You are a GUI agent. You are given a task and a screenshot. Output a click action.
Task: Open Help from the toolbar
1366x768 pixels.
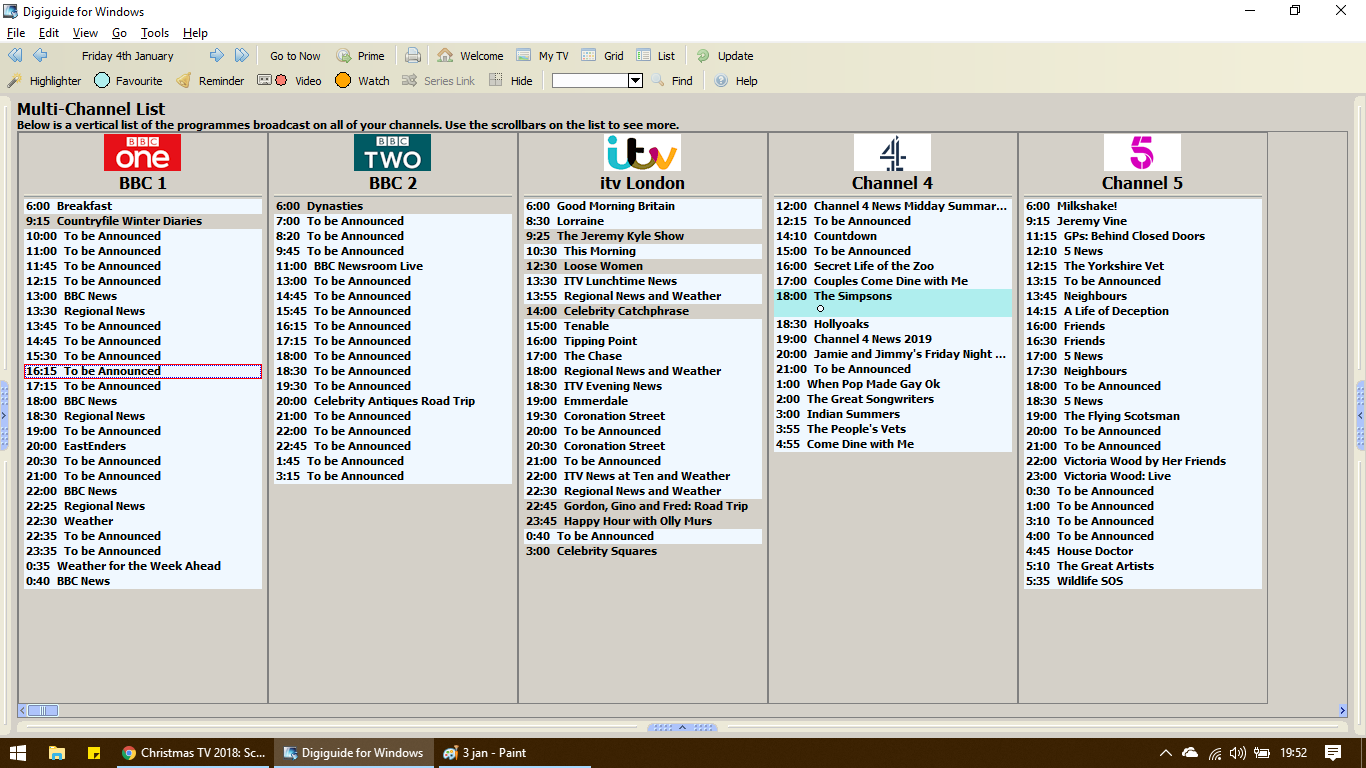click(x=736, y=81)
